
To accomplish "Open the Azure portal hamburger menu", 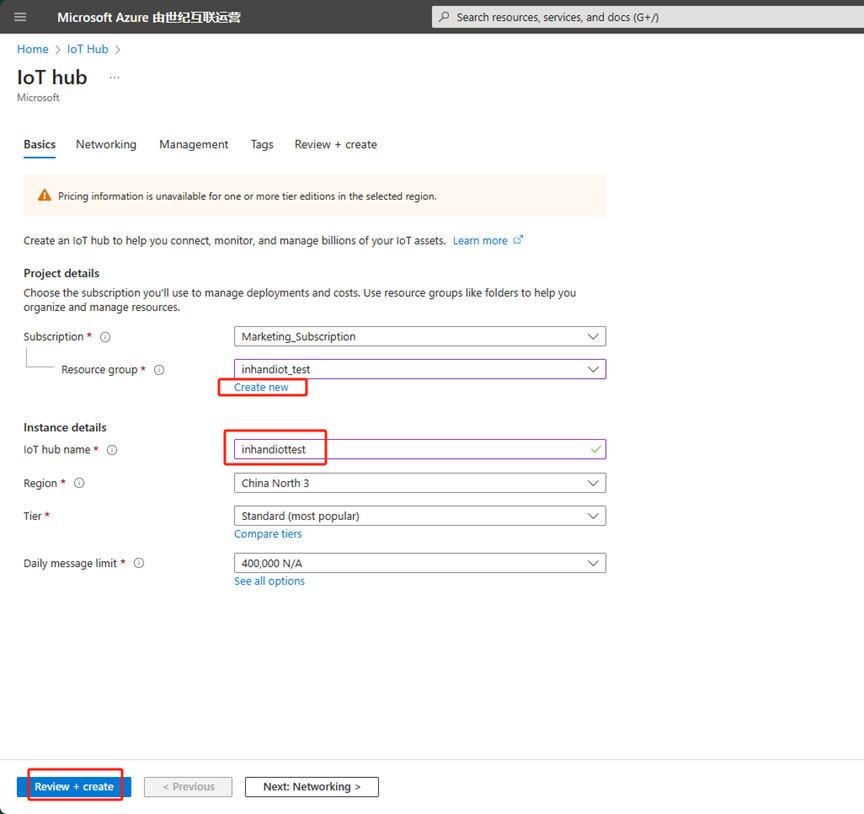I will coord(20,17).
